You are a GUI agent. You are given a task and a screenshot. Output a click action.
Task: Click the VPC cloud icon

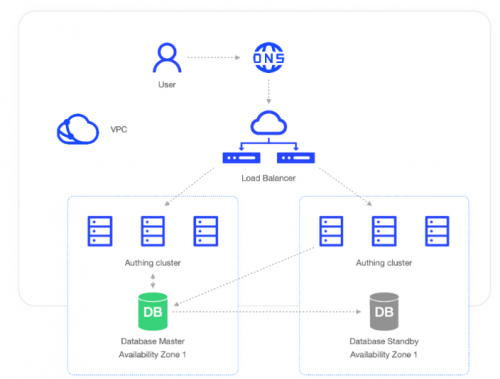78,129
